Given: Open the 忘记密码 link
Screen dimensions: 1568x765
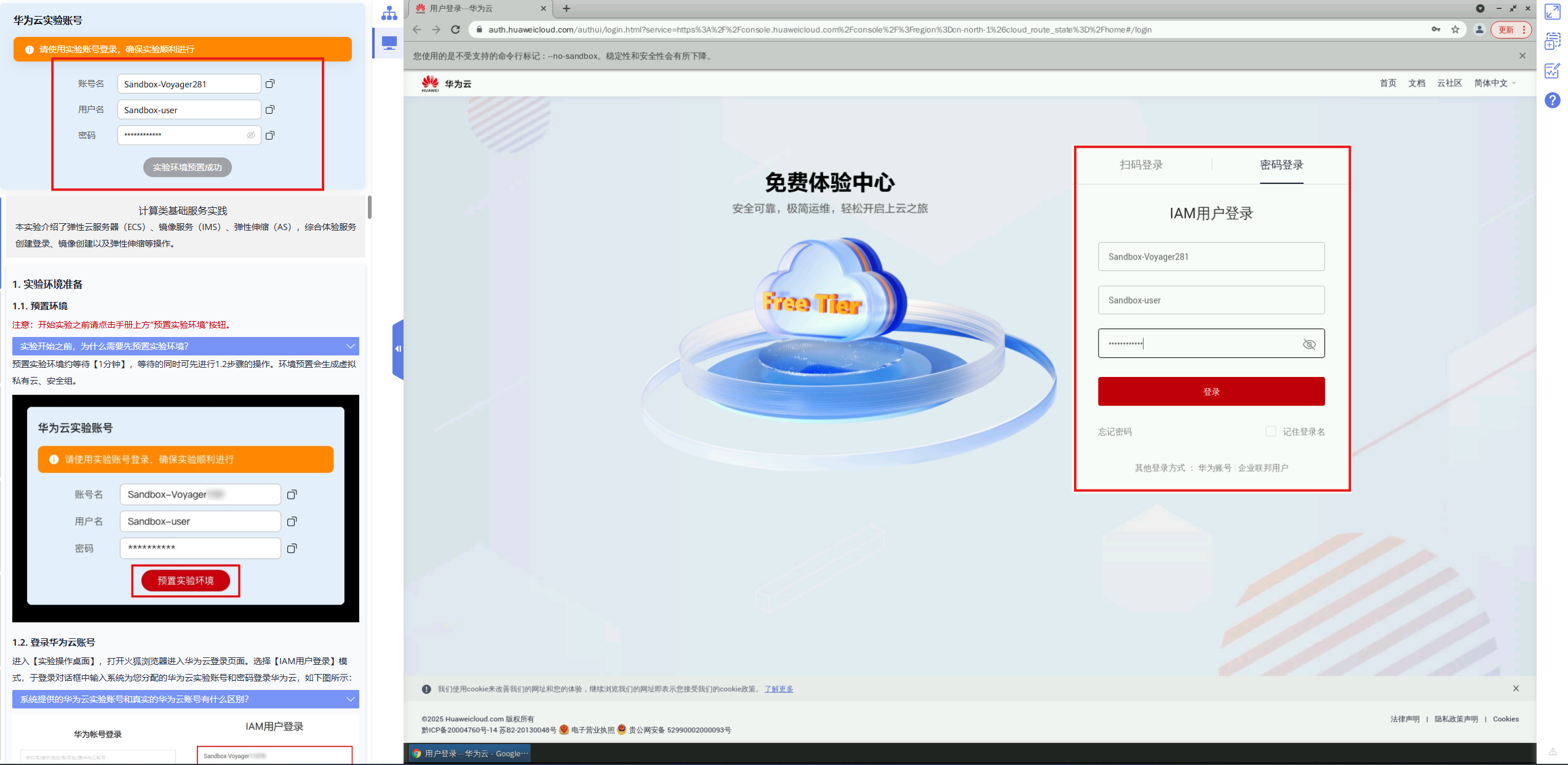Looking at the screenshot, I should (1115, 432).
